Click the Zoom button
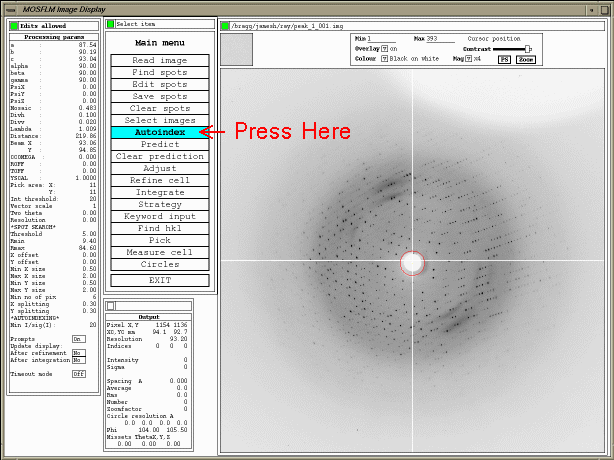Viewport: 614px width, 460px height. [x=526, y=60]
